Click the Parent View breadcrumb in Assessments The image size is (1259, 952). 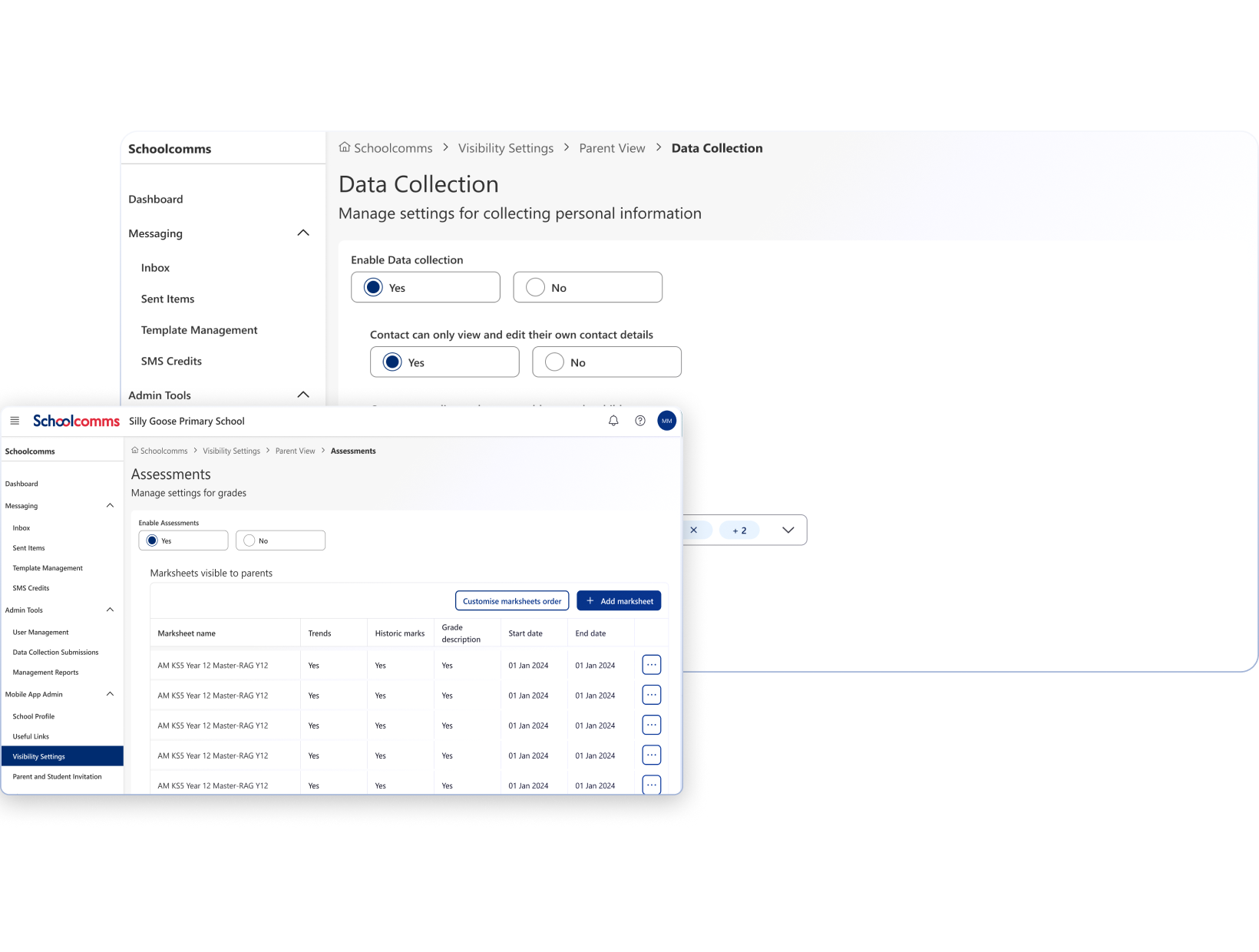click(x=295, y=451)
